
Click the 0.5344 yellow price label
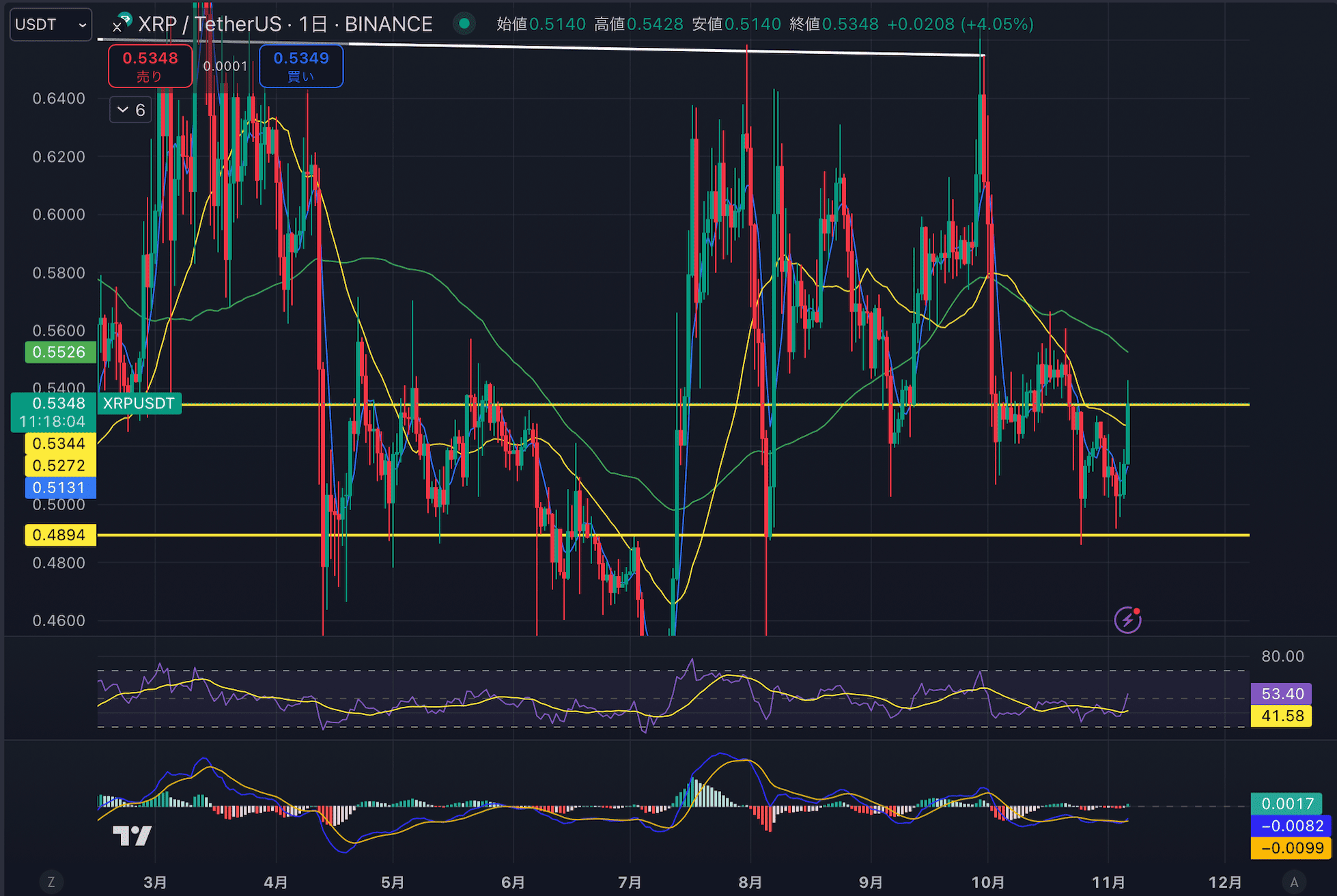[59, 444]
